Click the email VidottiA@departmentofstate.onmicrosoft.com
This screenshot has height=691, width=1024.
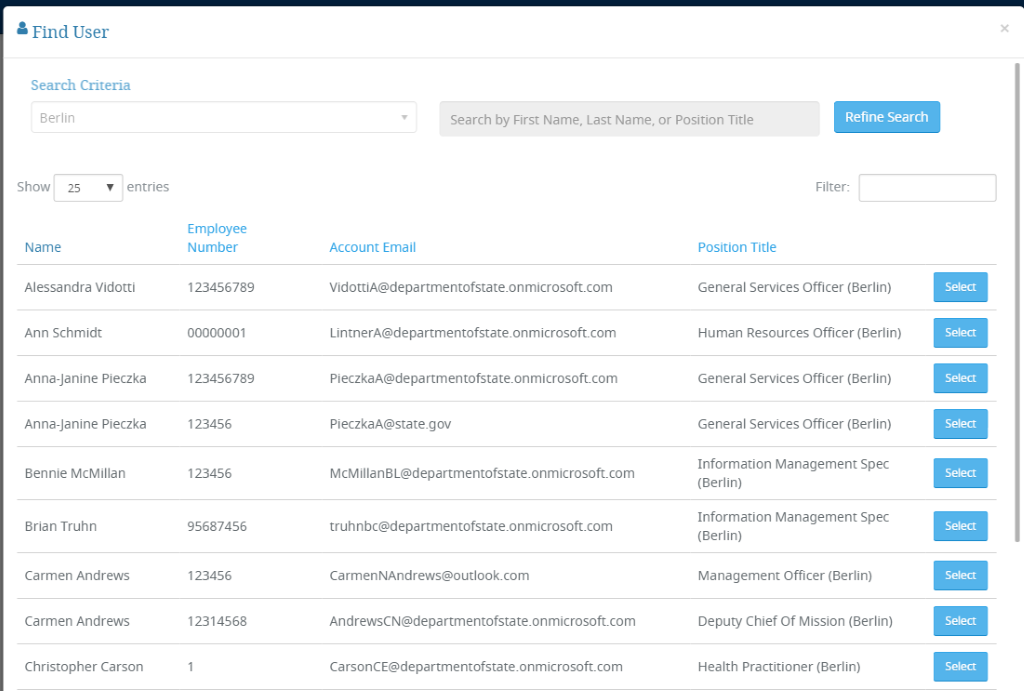[471, 287]
